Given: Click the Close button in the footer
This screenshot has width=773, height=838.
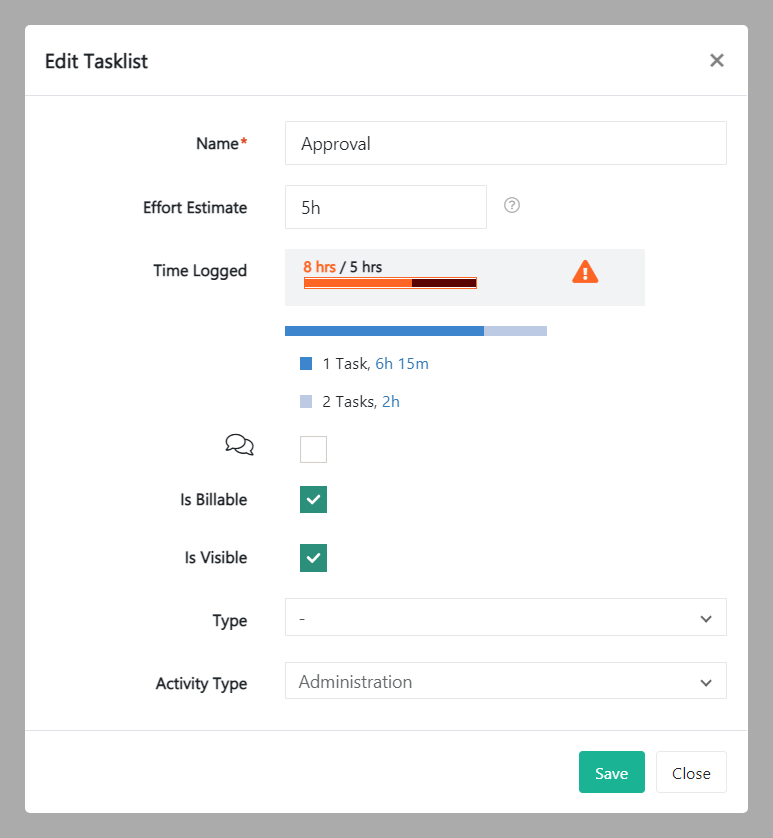Looking at the screenshot, I should click(x=691, y=773).
